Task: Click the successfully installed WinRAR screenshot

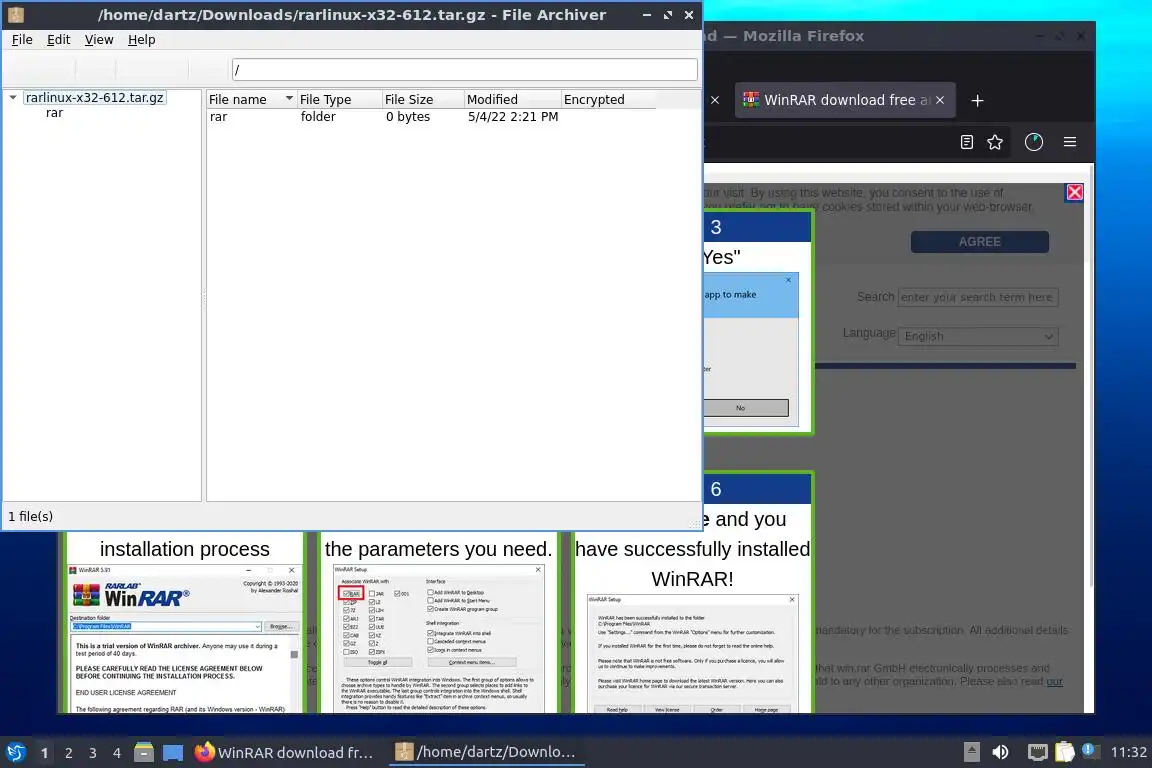Action: click(x=692, y=653)
